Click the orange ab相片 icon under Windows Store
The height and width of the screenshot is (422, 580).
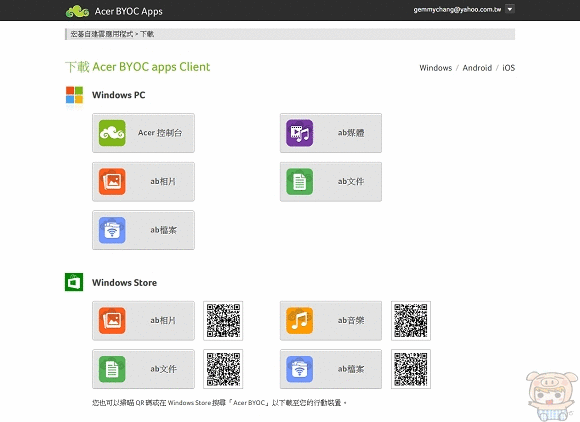(112, 320)
